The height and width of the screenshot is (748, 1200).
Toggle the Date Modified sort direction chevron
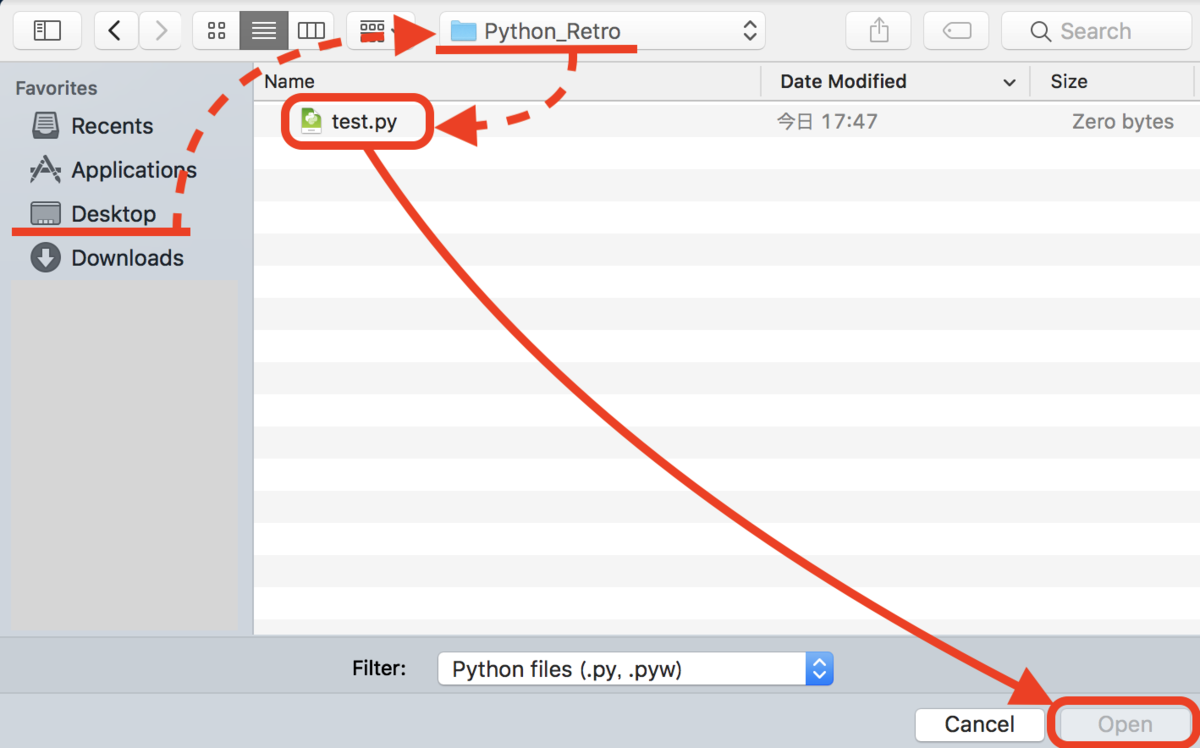point(1009,81)
